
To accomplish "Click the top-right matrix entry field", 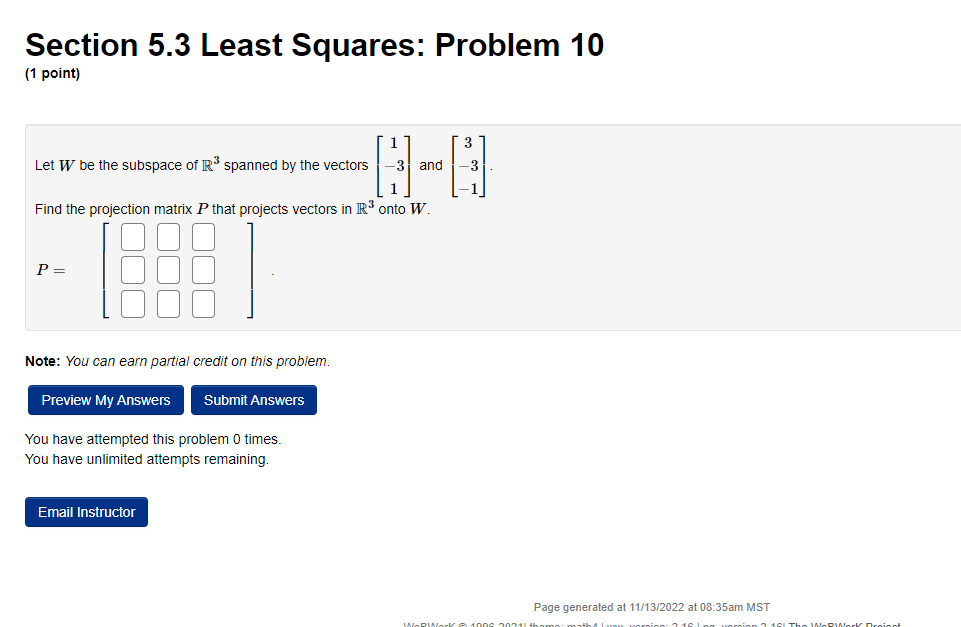I will [x=203, y=236].
